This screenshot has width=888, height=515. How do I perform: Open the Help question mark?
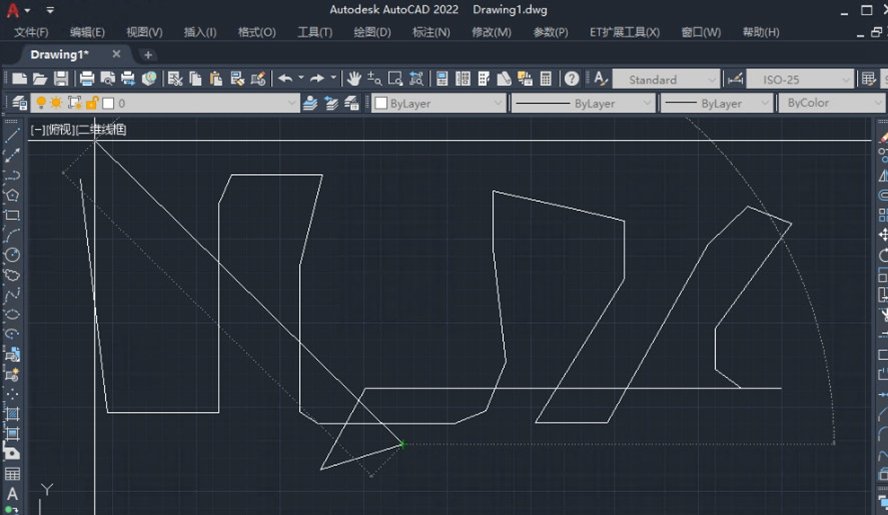pos(572,78)
